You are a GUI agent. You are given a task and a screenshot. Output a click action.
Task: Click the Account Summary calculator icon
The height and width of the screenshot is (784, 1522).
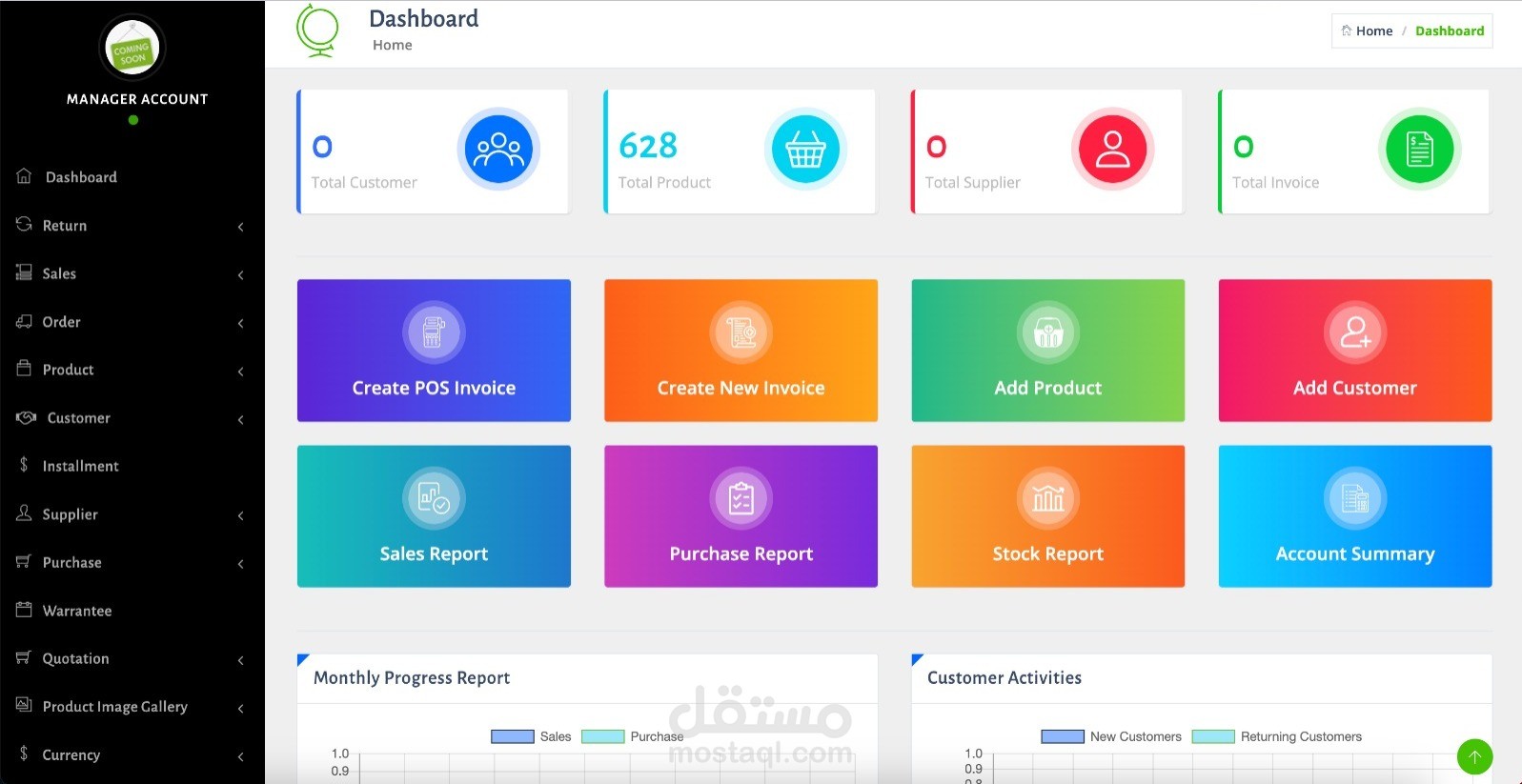[1355, 498]
